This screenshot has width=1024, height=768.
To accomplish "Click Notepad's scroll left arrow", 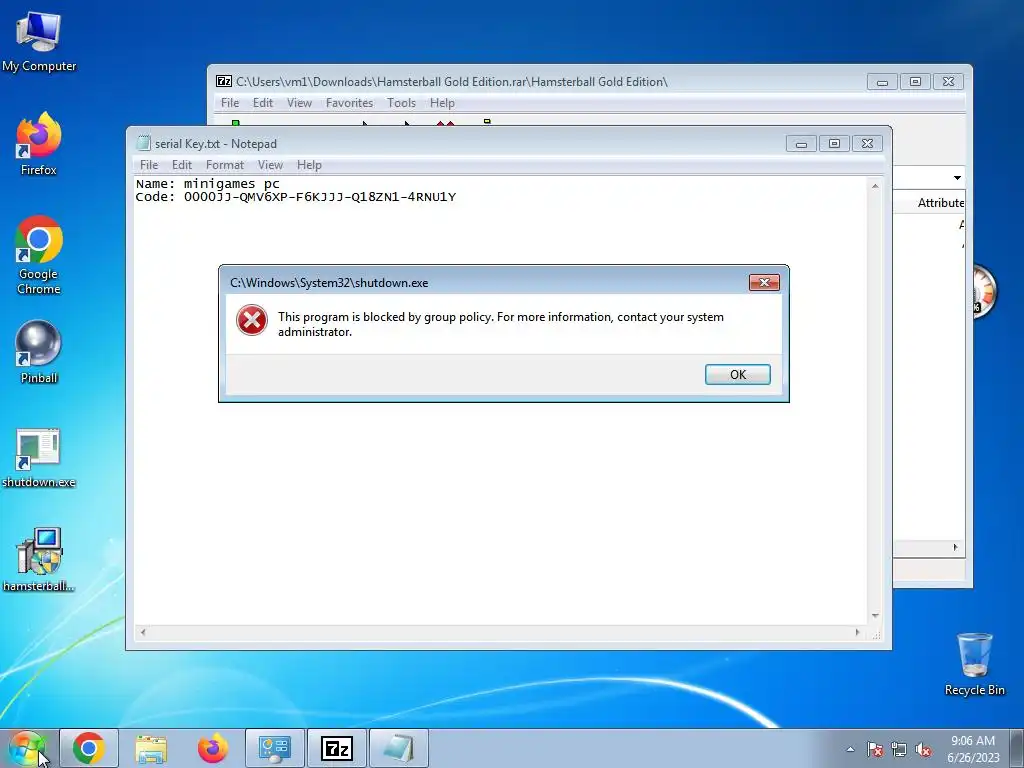I will (x=143, y=632).
